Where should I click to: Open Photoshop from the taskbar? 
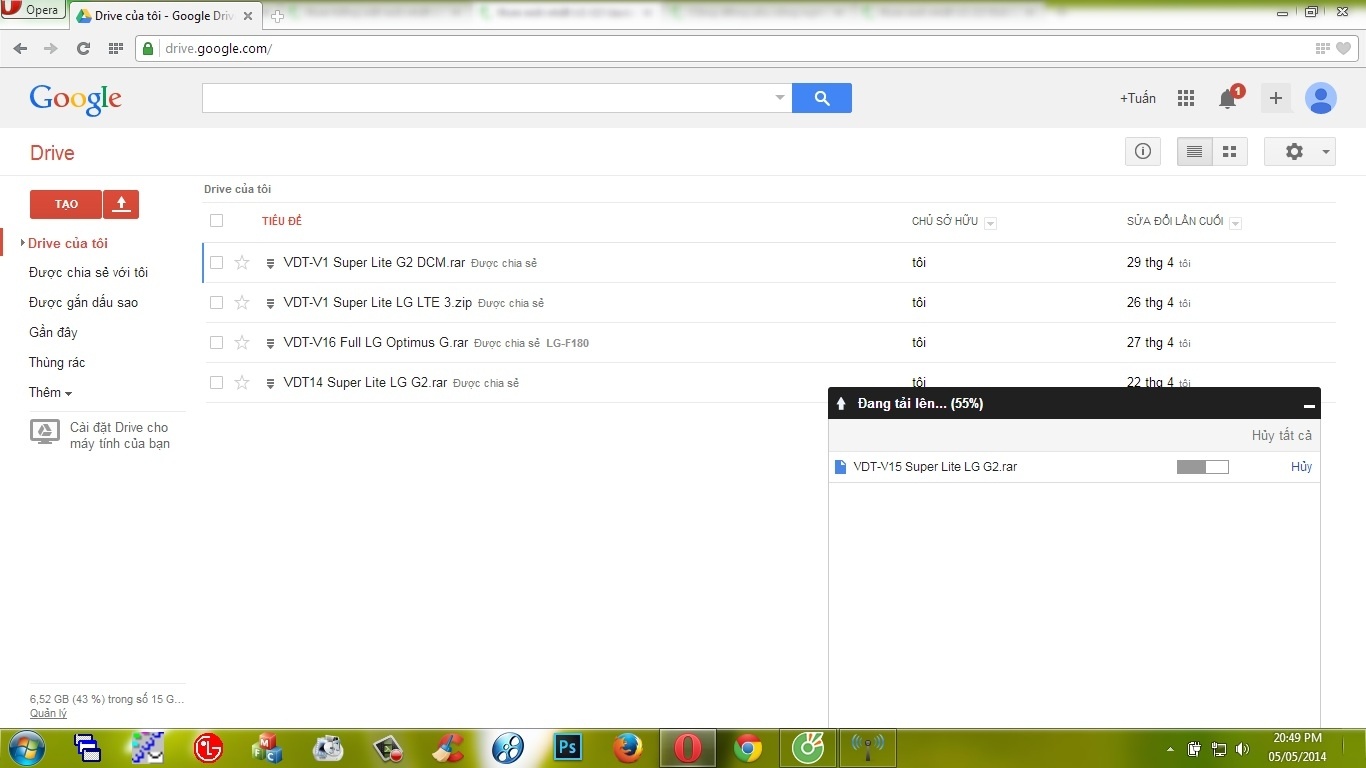click(x=568, y=747)
